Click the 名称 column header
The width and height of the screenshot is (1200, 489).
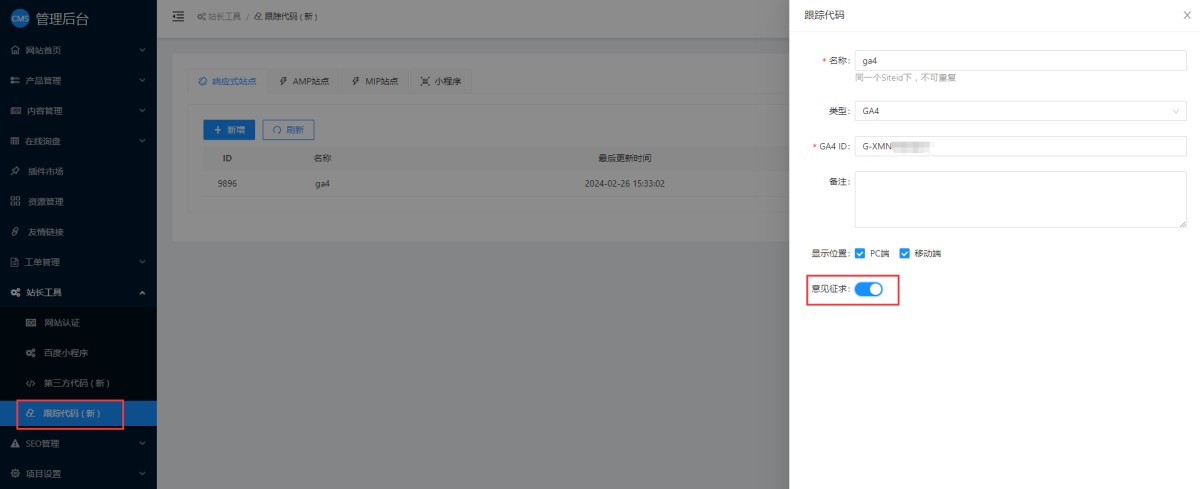pyautogui.click(x=322, y=158)
